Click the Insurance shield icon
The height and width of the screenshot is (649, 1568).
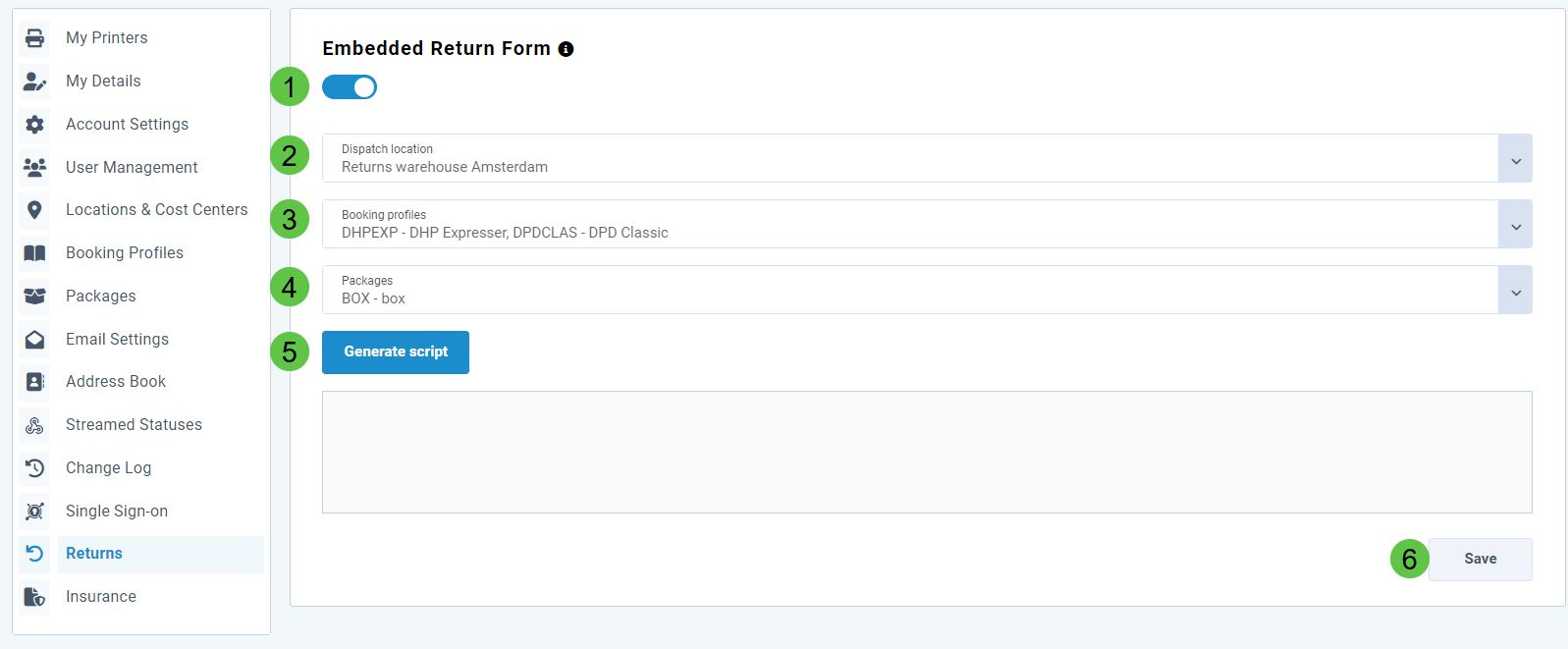point(34,597)
